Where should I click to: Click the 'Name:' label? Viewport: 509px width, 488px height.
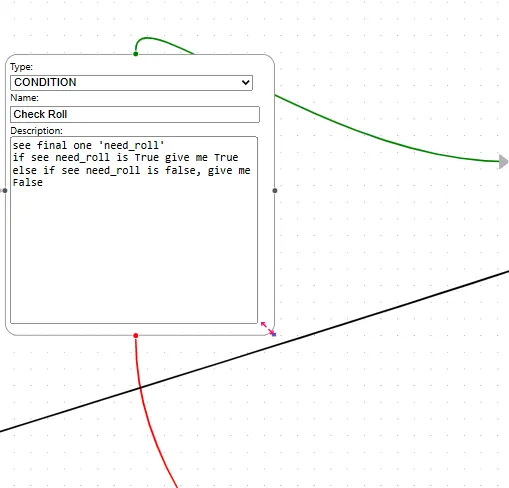pyautogui.click(x=24, y=98)
